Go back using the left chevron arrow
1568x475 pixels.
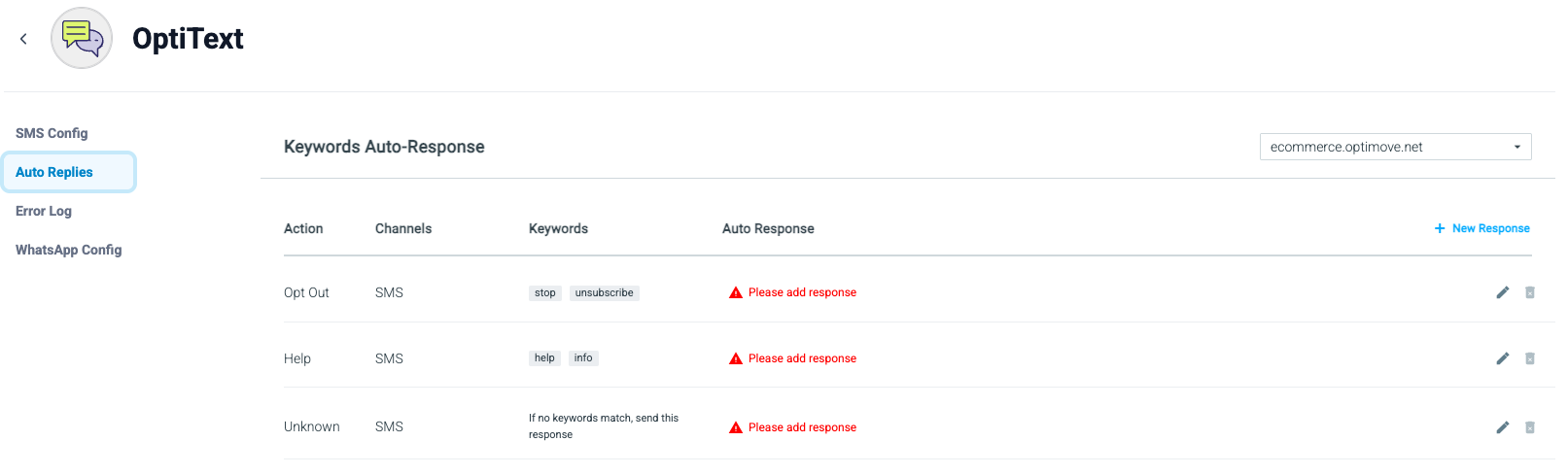23,39
